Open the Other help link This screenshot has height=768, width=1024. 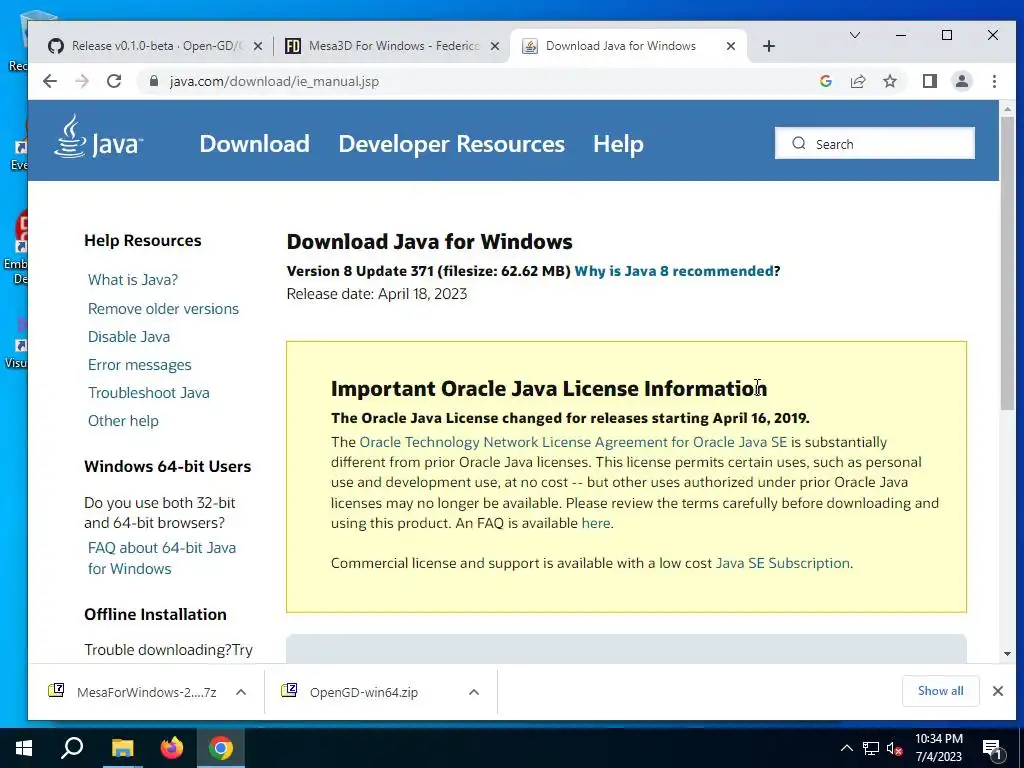coord(123,421)
